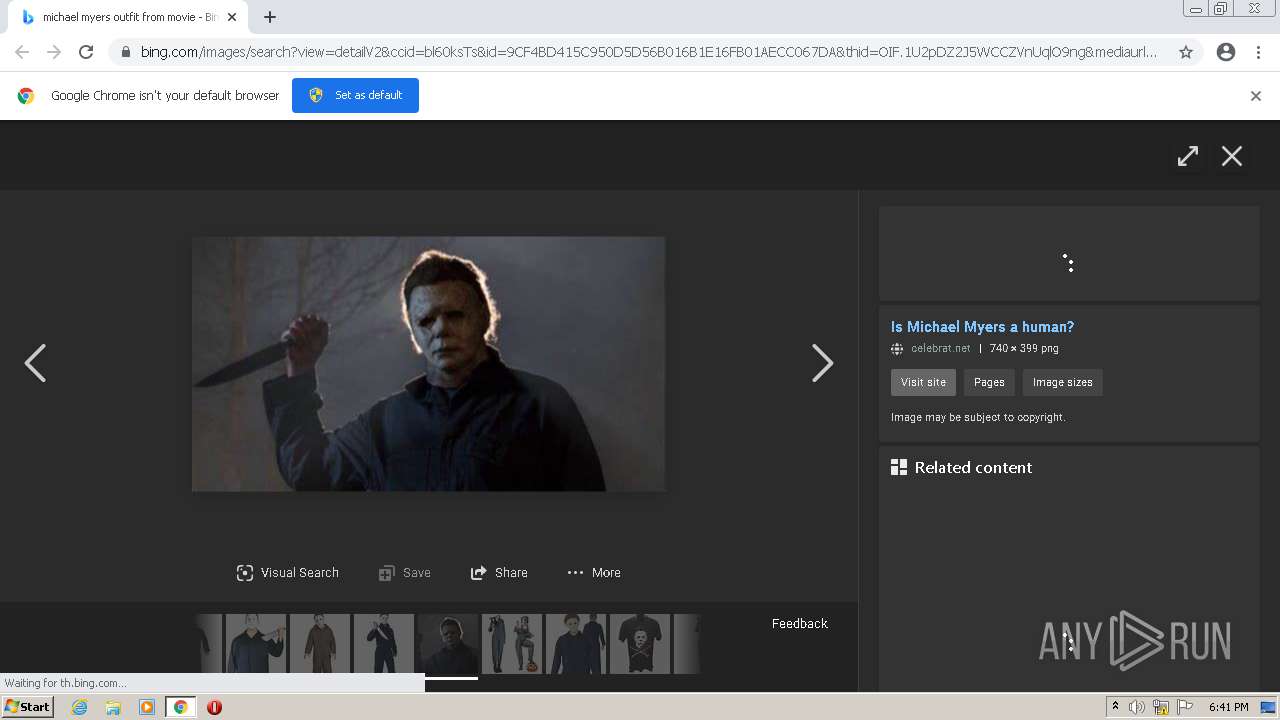Open a new browser tab
1280x720 pixels.
270,17
